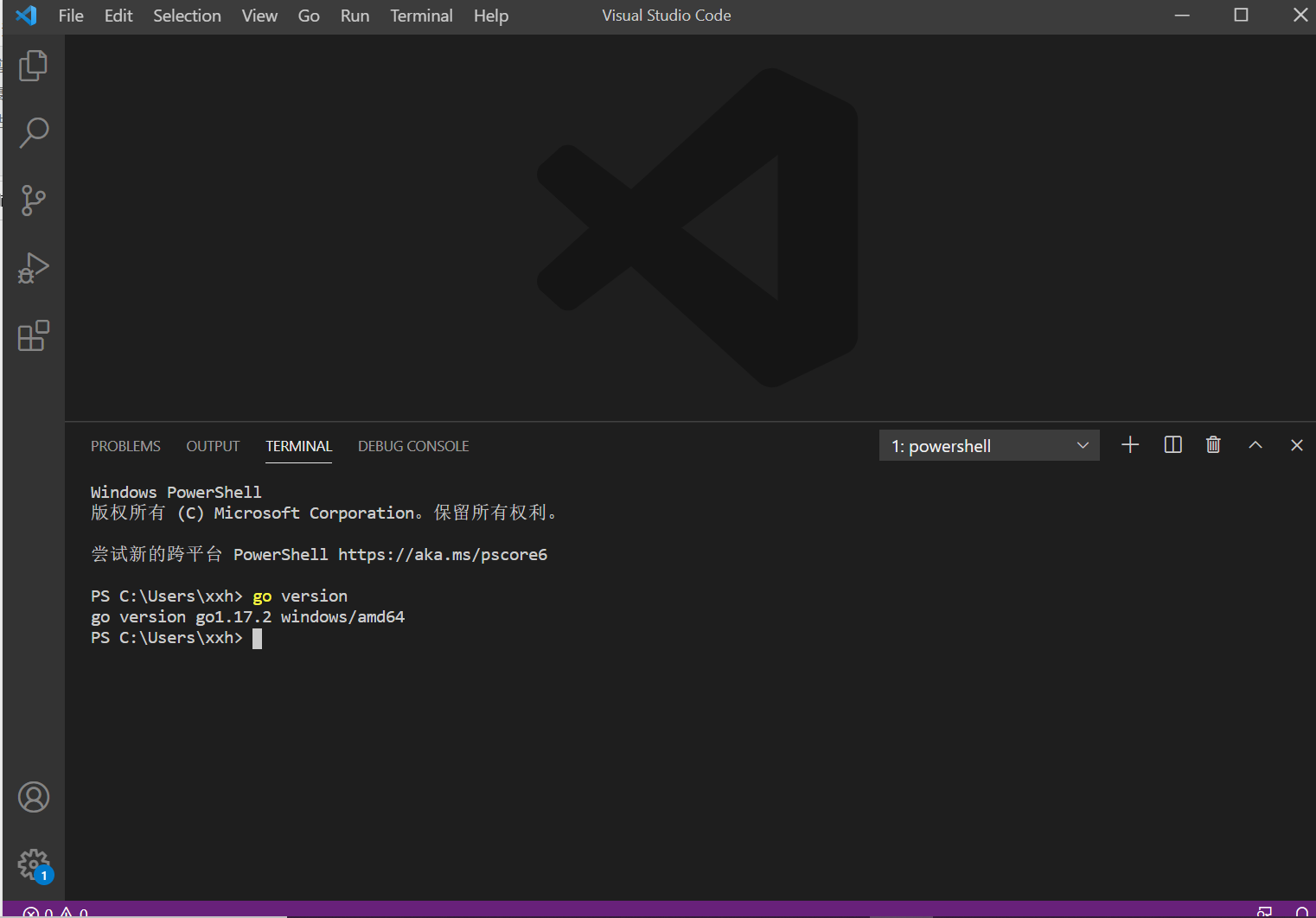Select the TERMINAL tab
Image resolution: width=1316 pixels, height=918 pixels.
[298, 446]
